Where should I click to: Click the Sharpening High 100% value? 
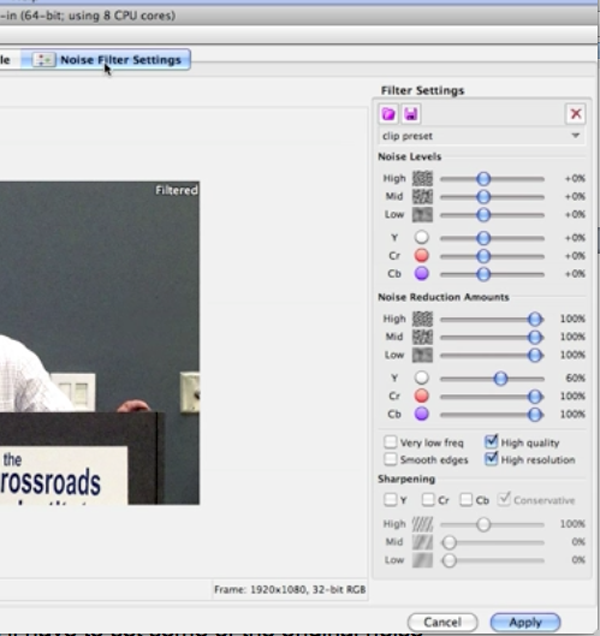pos(572,524)
